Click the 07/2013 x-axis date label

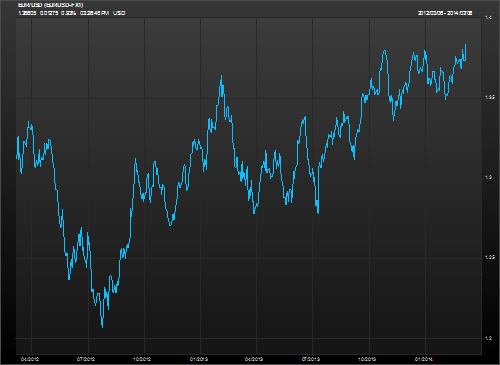[311, 359]
